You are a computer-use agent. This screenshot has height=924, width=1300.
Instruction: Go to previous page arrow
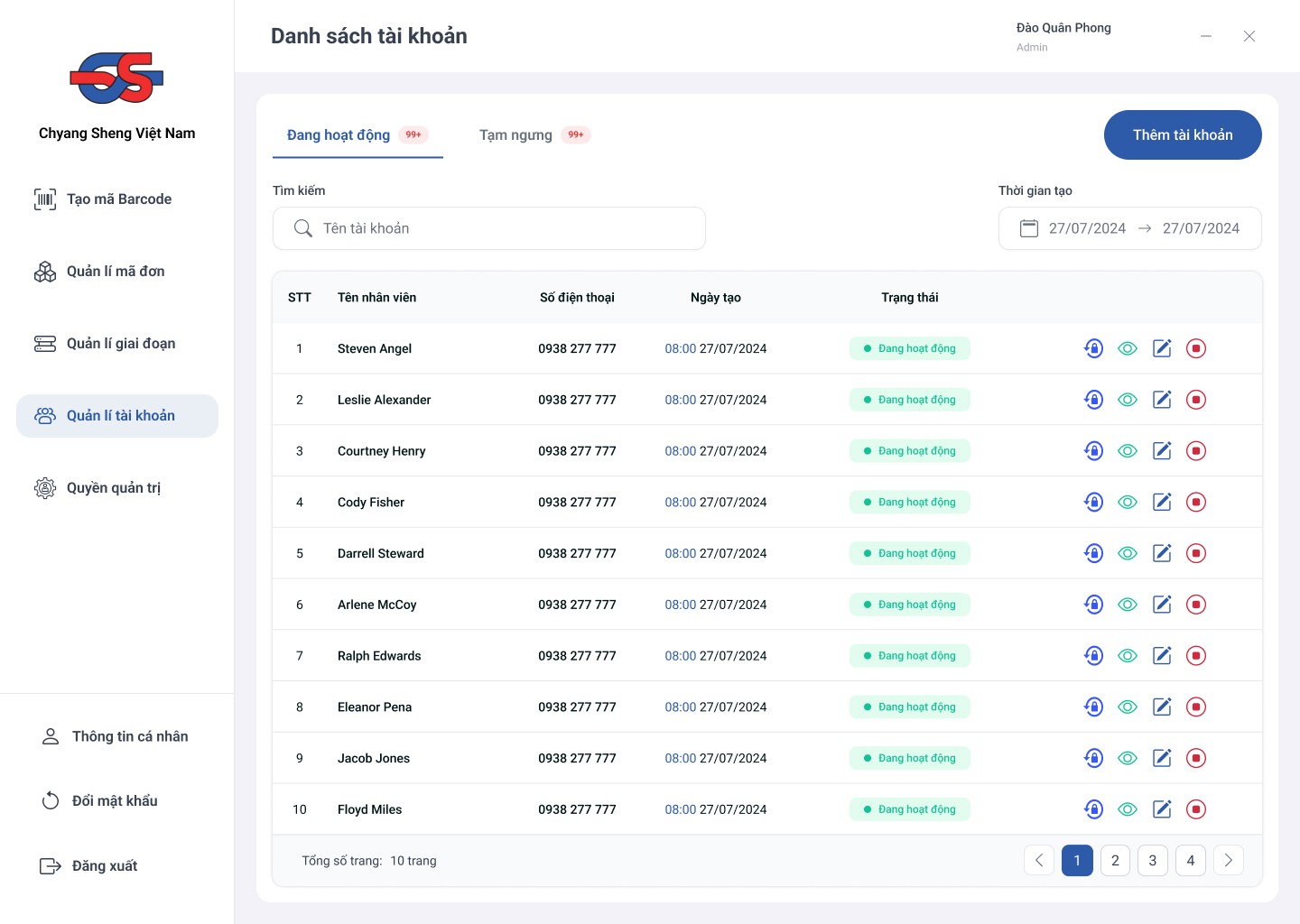coord(1039,861)
